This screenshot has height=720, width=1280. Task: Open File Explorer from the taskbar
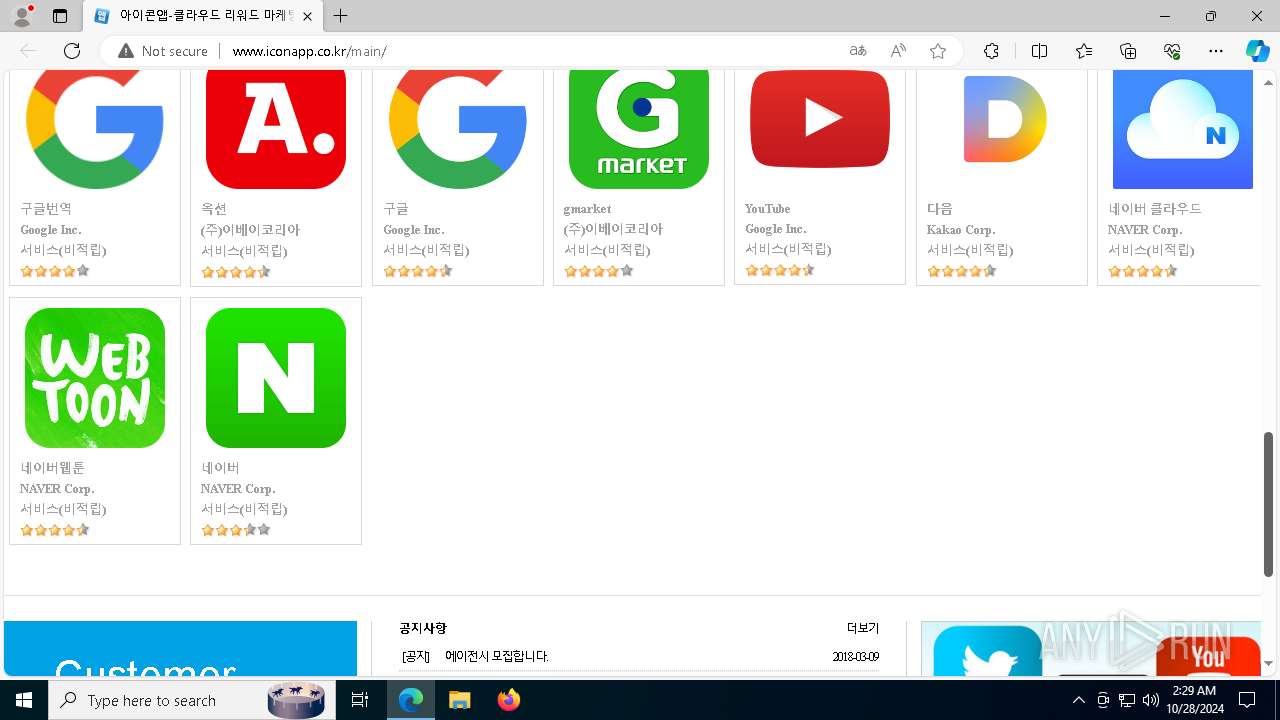(x=460, y=700)
